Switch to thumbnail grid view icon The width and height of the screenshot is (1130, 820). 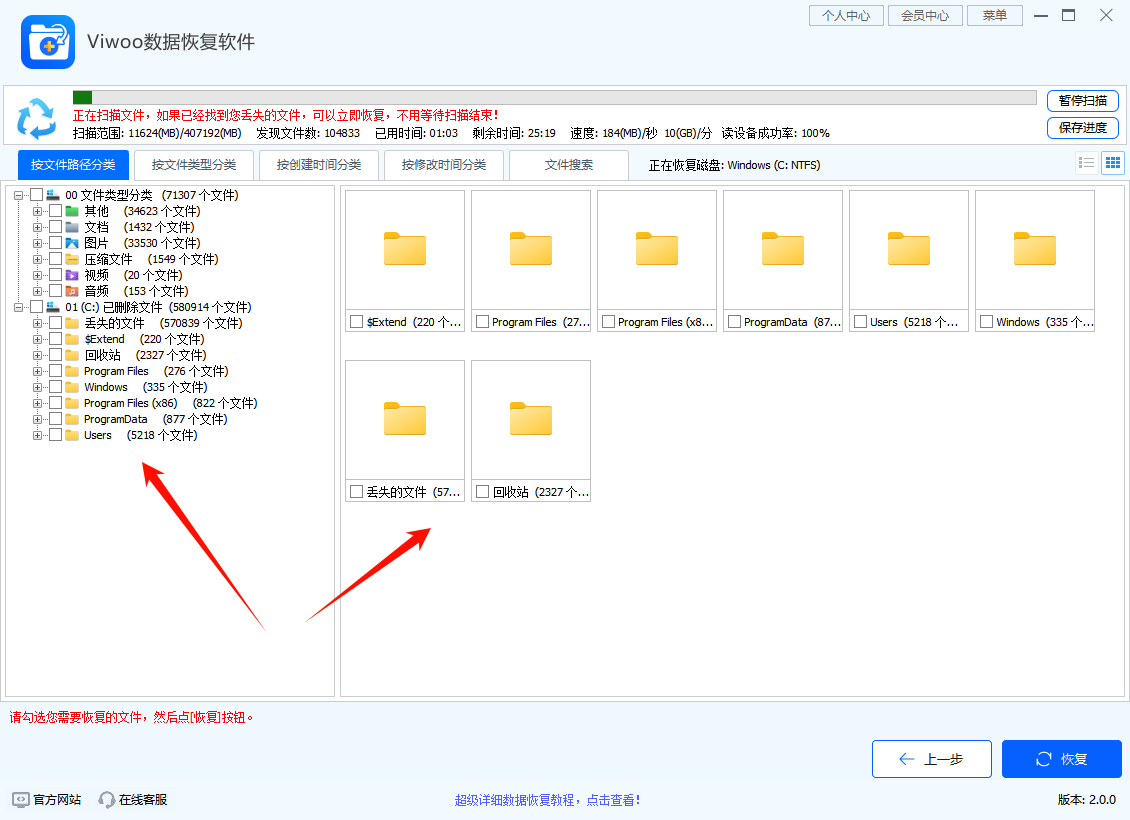(x=1112, y=162)
